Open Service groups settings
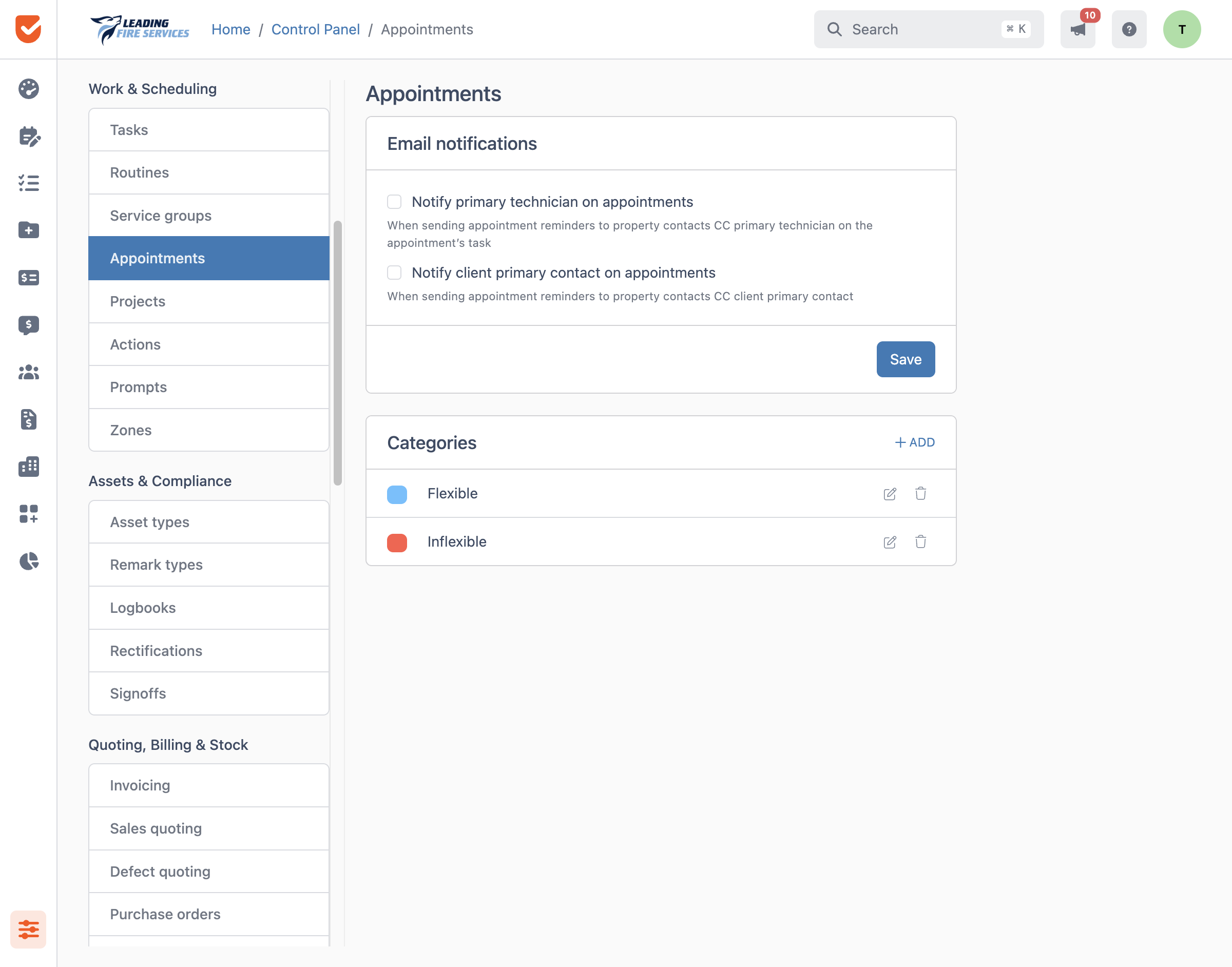 click(x=209, y=215)
